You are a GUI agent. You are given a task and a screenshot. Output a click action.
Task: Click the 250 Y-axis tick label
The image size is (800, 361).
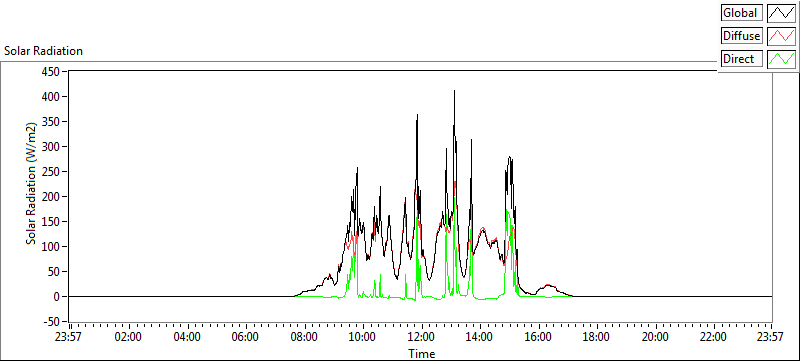coord(52,172)
